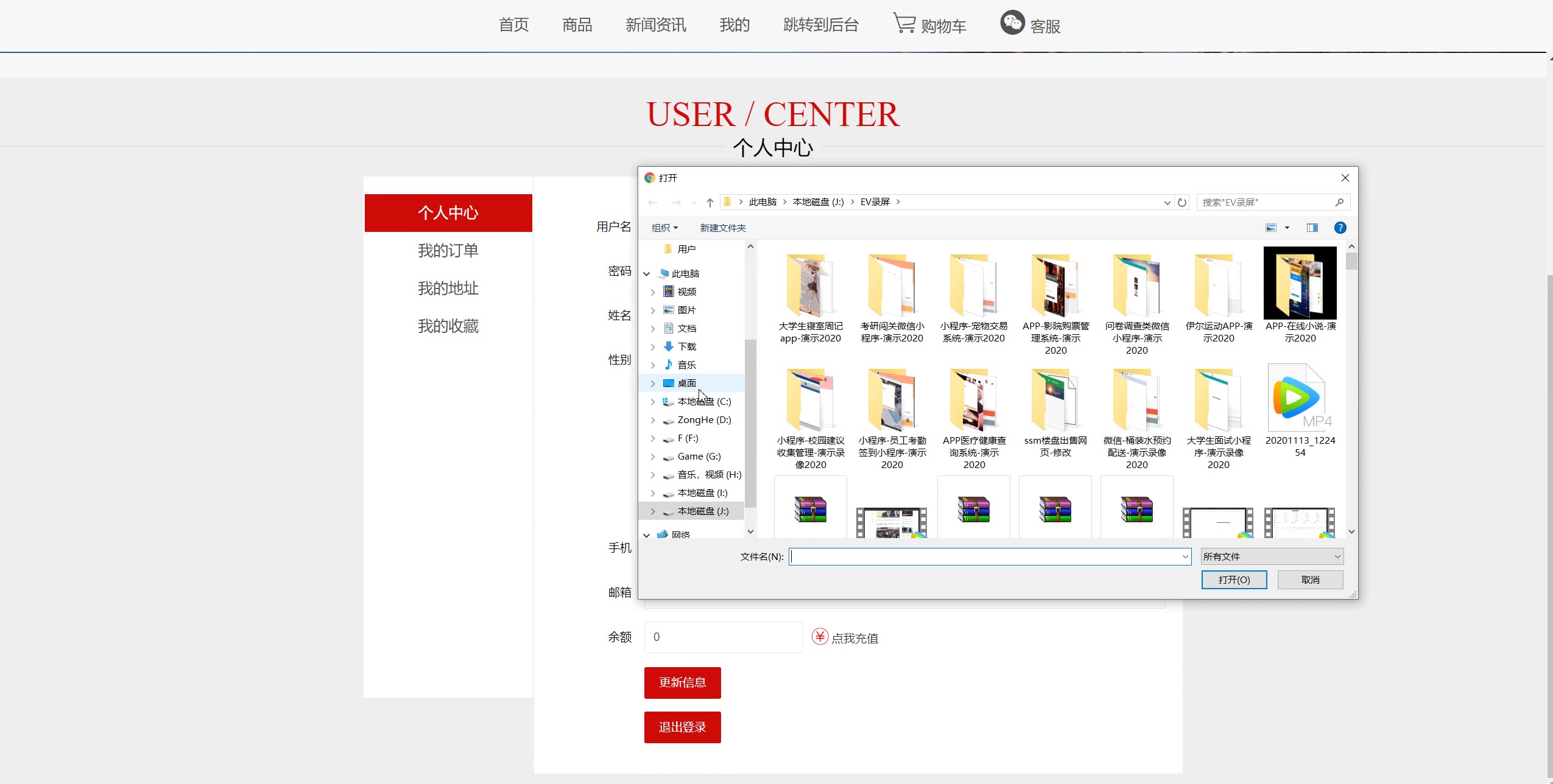Open the WeChat customer service icon
This screenshot has height=784, width=1553.
pyautogui.click(x=1012, y=23)
